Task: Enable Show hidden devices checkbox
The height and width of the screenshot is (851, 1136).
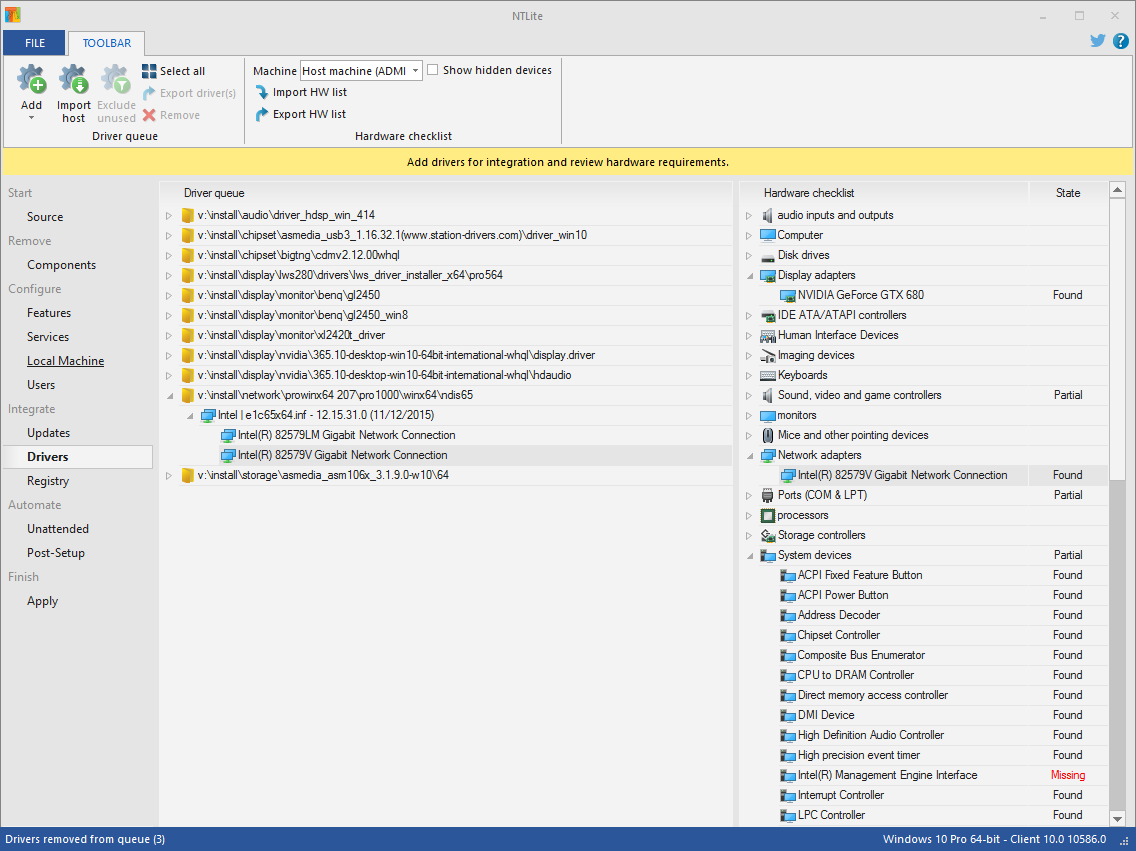Action: (x=433, y=70)
